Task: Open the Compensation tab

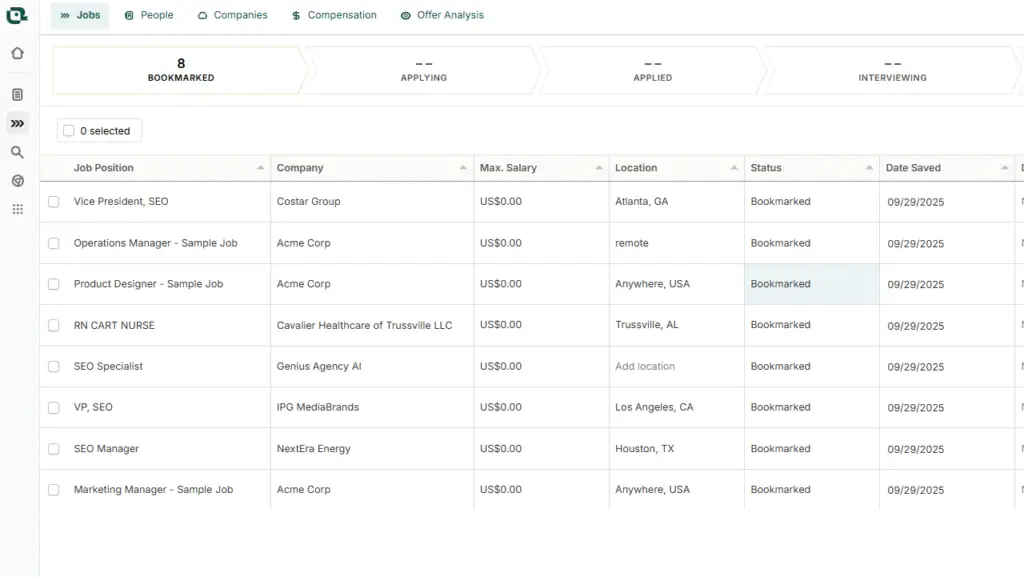Action: (334, 15)
